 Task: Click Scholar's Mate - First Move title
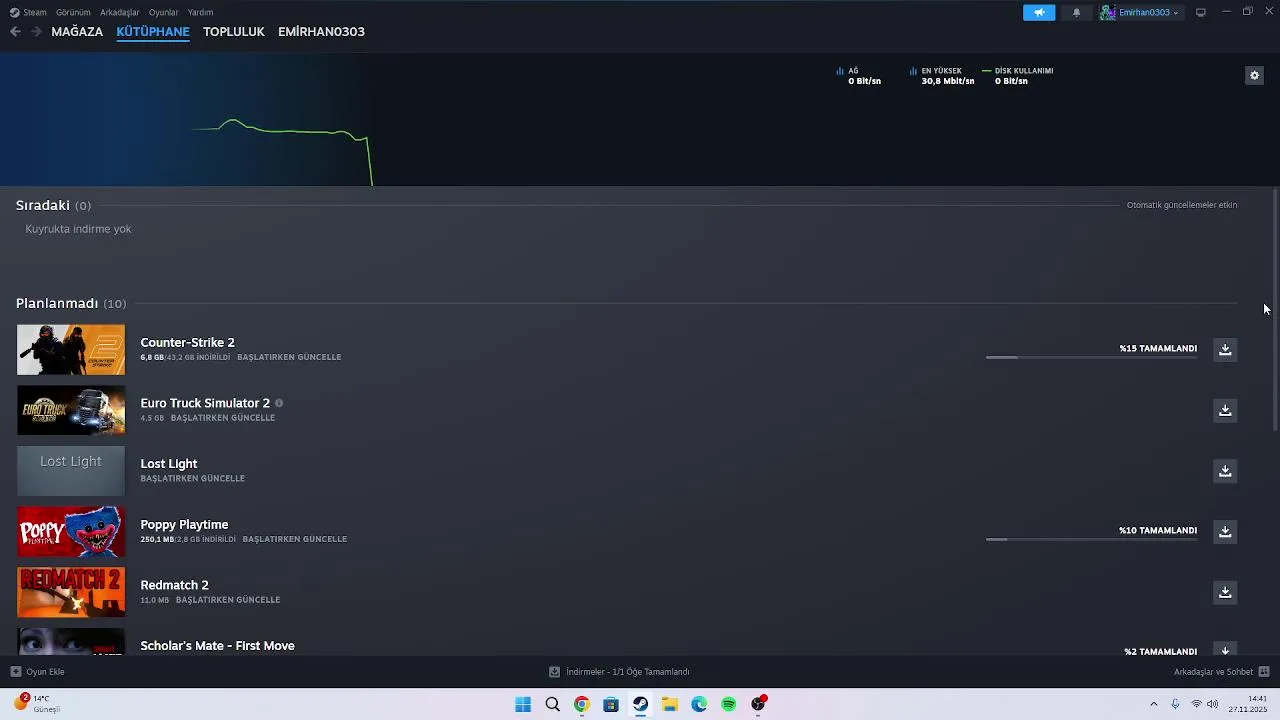[x=217, y=646]
